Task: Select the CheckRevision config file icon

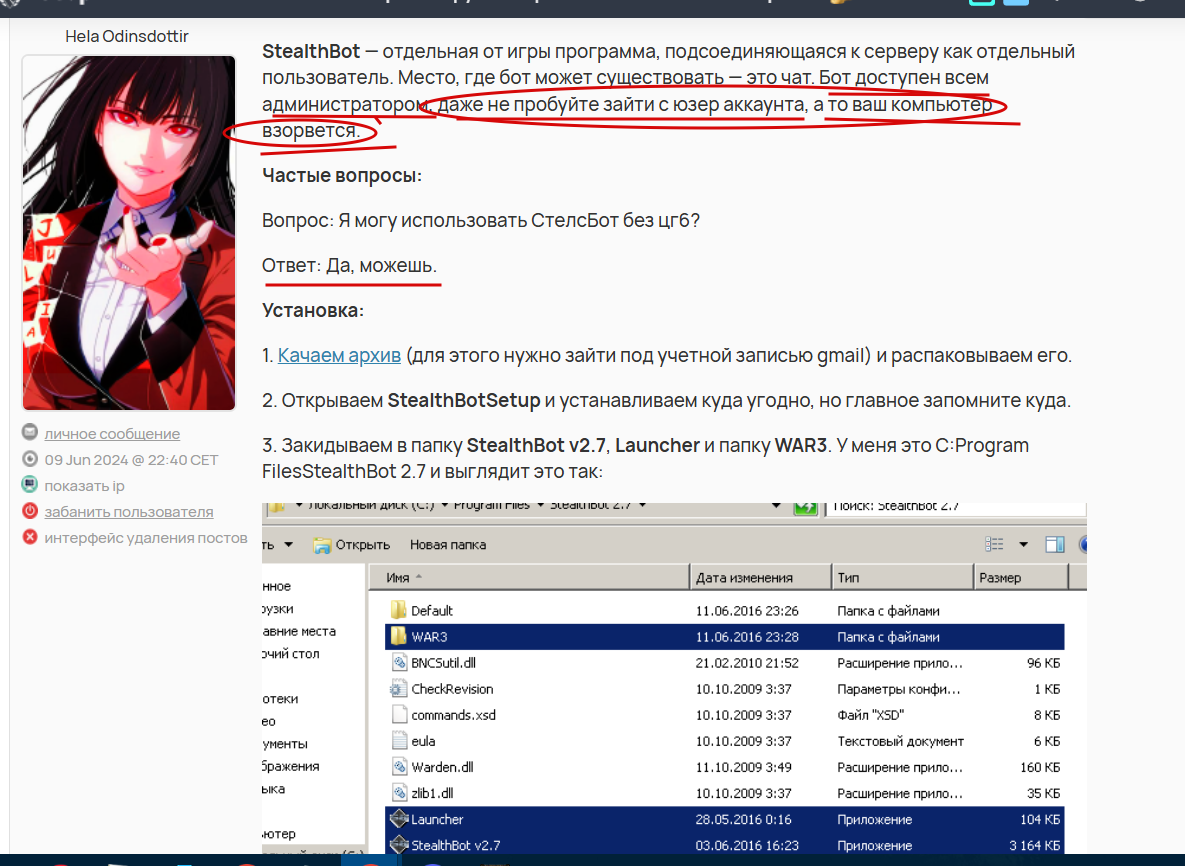Action: (399, 688)
